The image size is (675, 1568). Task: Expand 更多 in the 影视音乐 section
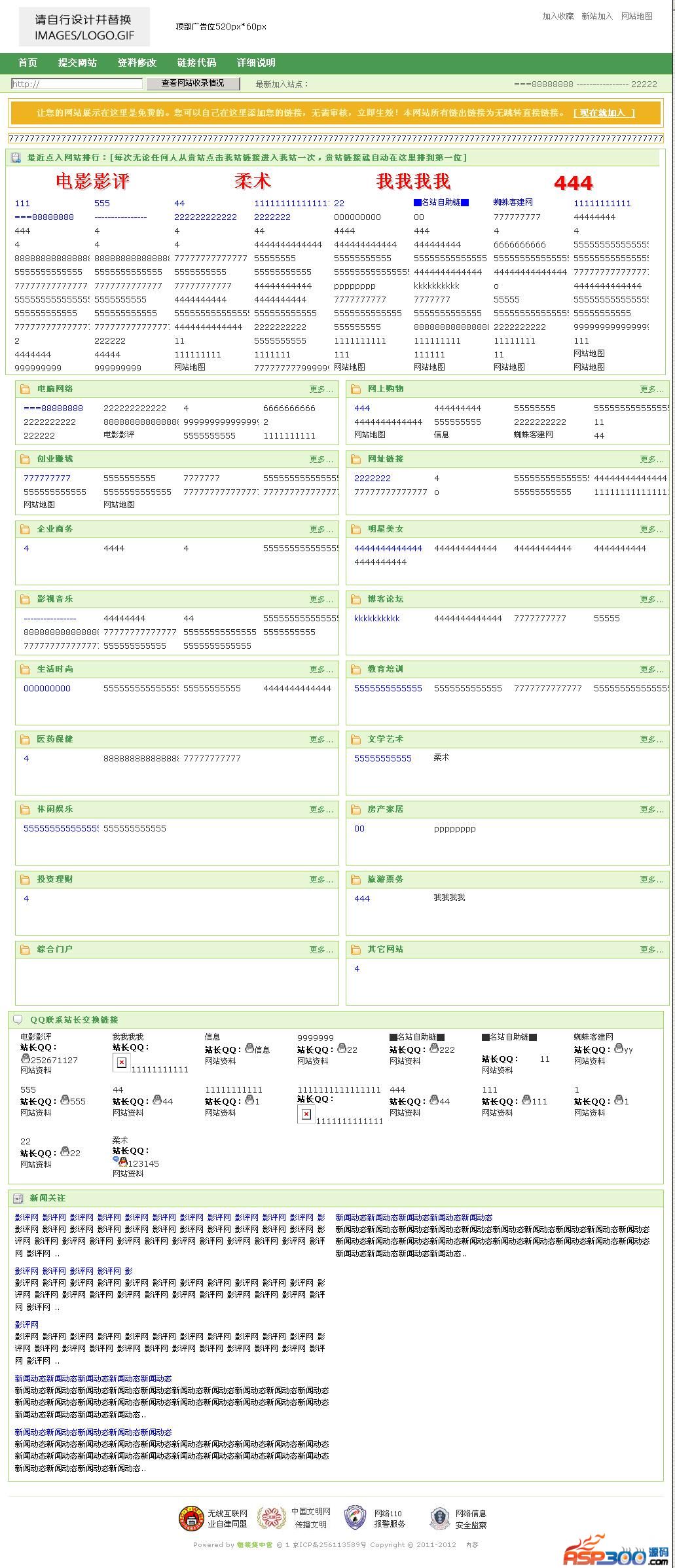[321, 599]
